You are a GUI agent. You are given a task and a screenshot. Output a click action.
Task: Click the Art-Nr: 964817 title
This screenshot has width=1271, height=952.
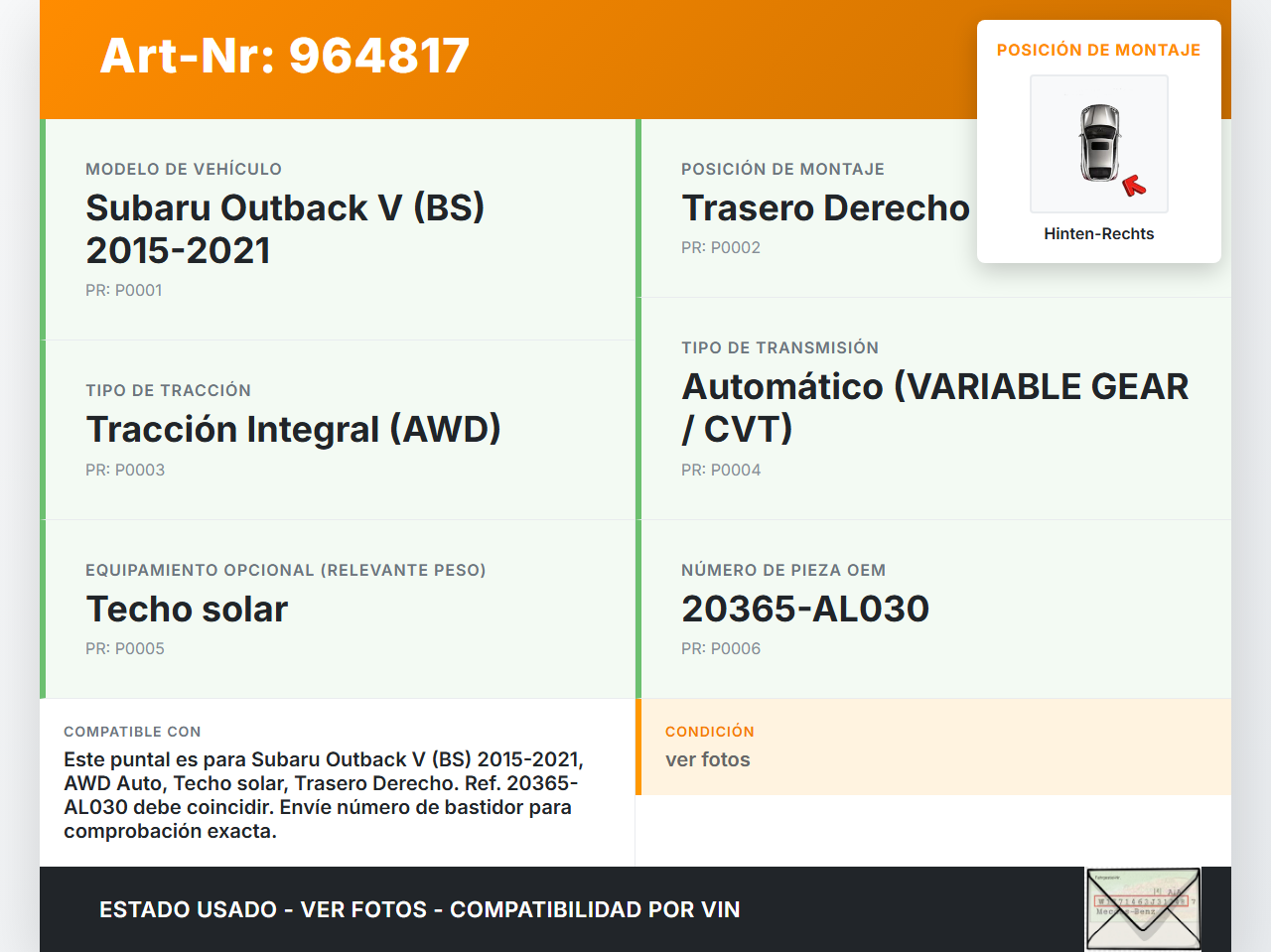coord(284,57)
